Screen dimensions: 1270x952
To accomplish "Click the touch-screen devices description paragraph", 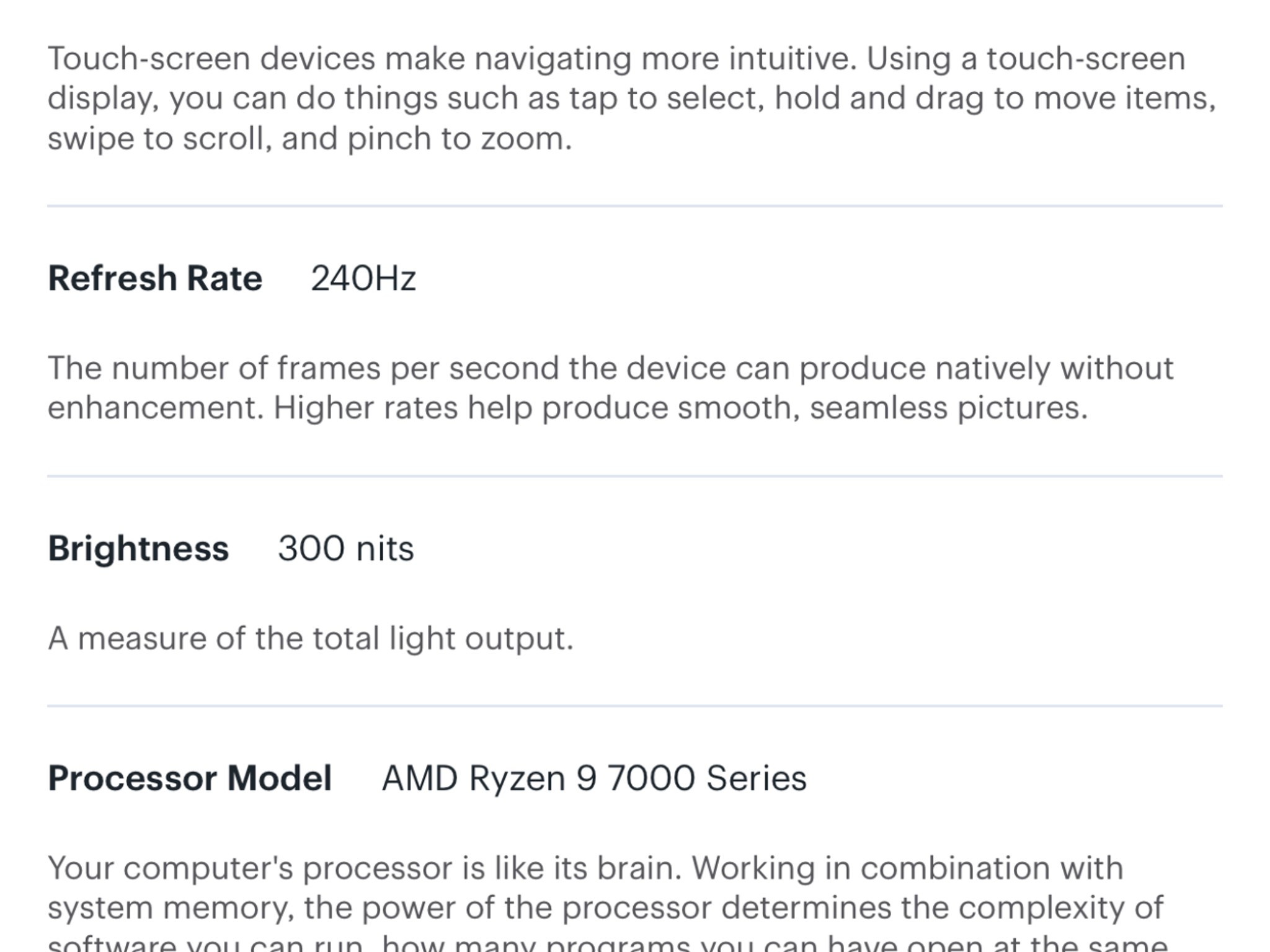I will coord(632,99).
